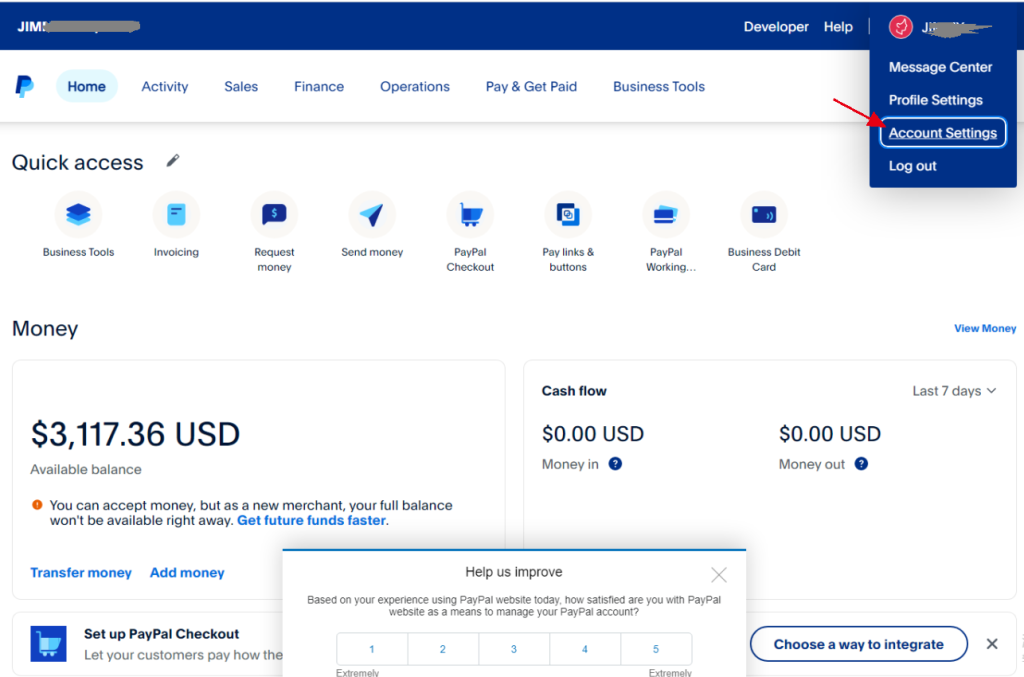Select satisfaction rating 3 in survey
1024x677 pixels.
pos(514,649)
